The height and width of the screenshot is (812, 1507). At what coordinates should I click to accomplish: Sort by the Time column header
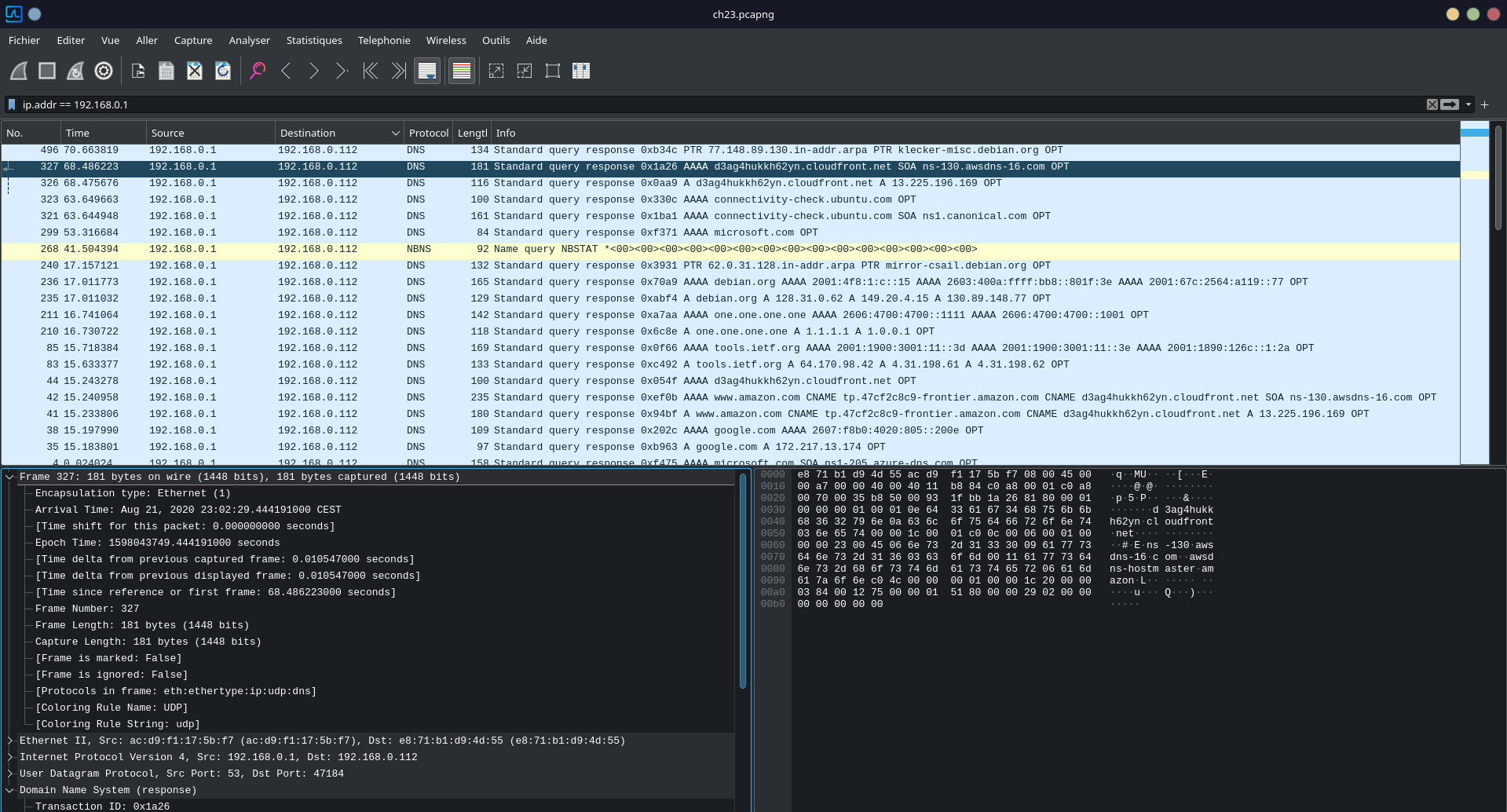103,133
